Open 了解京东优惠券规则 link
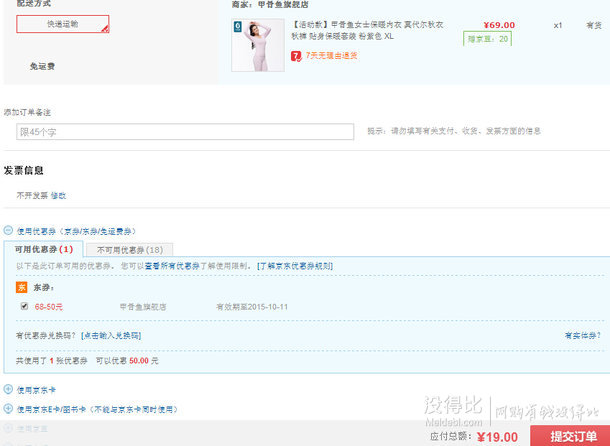The image size is (610, 446). pos(295,266)
